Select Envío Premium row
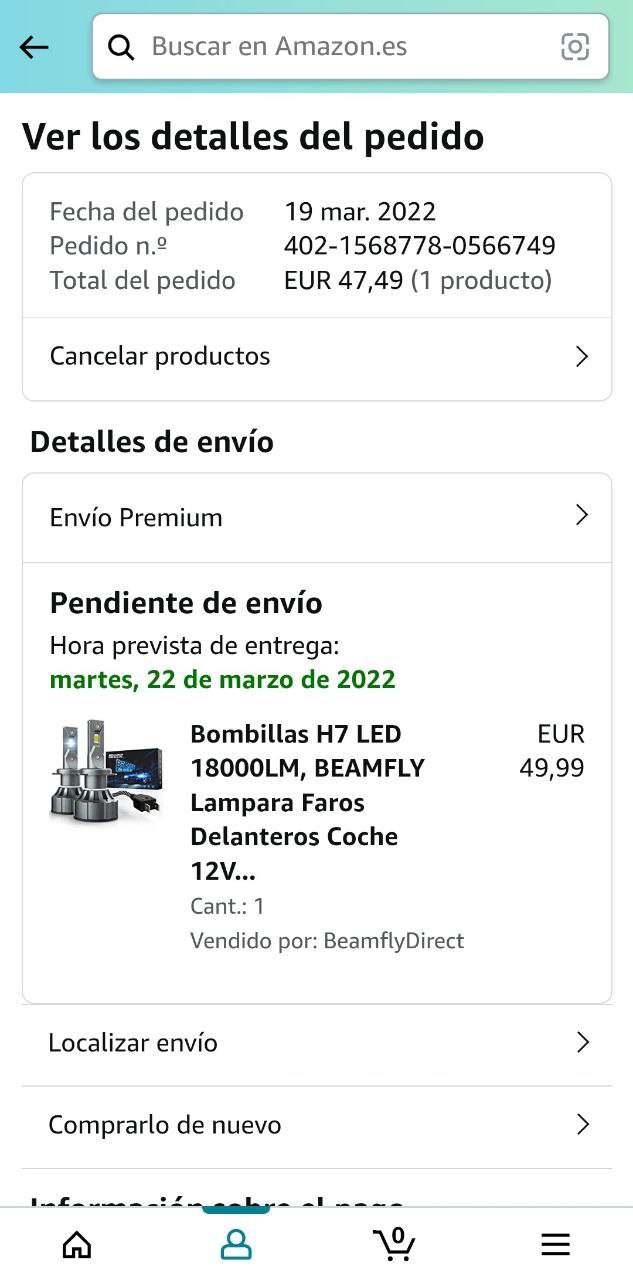633x1280 pixels. coord(317,517)
